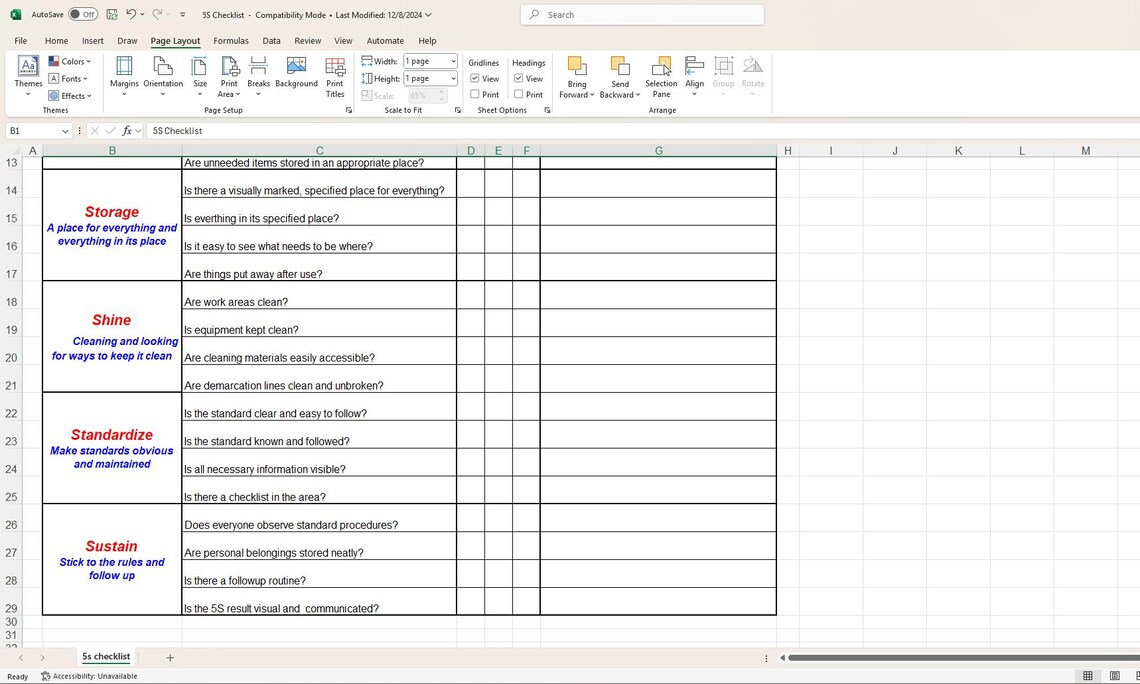Select the Sustain category cell
1140x684 pixels.
tap(112, 560)
